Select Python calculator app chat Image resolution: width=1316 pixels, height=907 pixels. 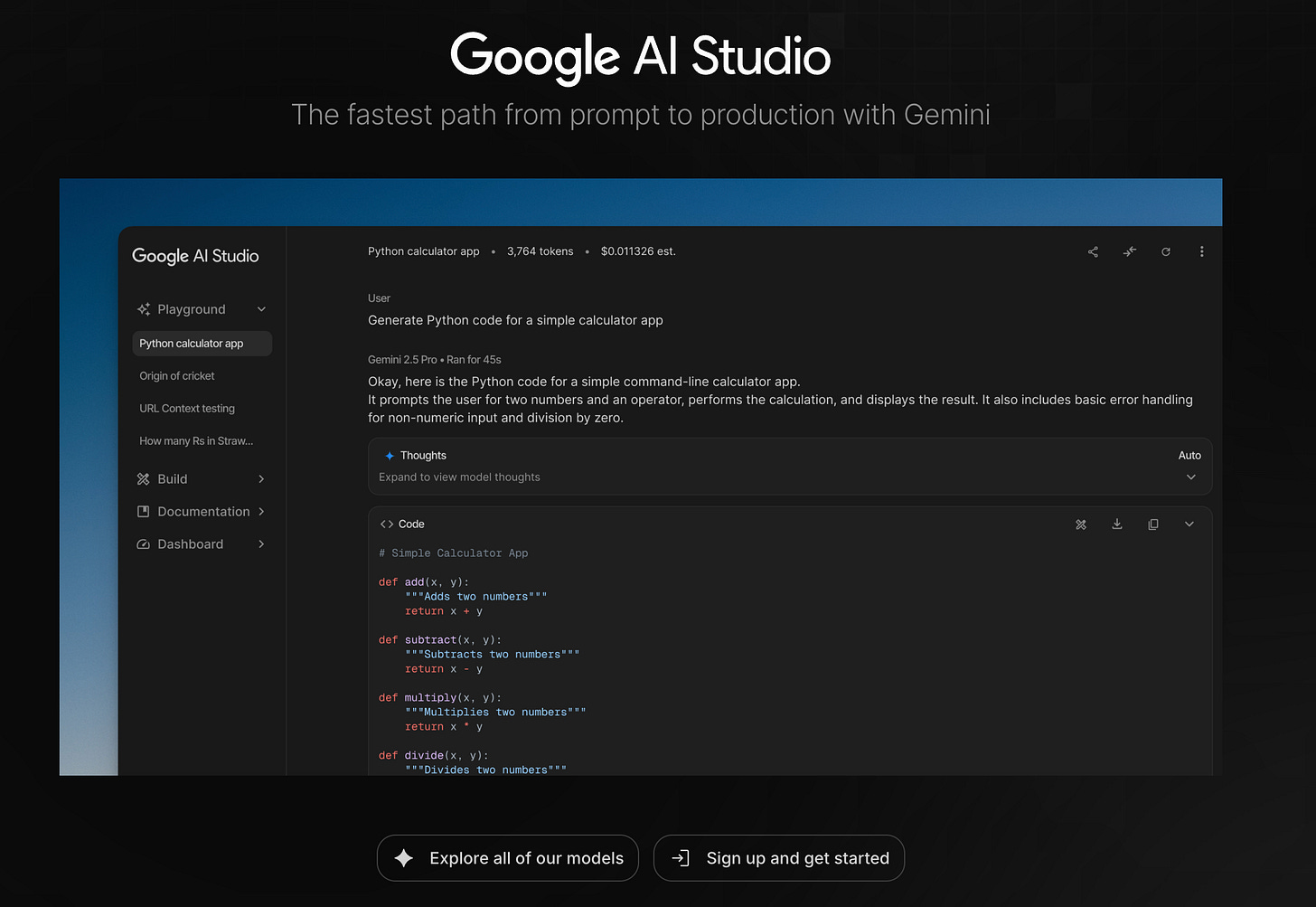click(x=202, y=344)
